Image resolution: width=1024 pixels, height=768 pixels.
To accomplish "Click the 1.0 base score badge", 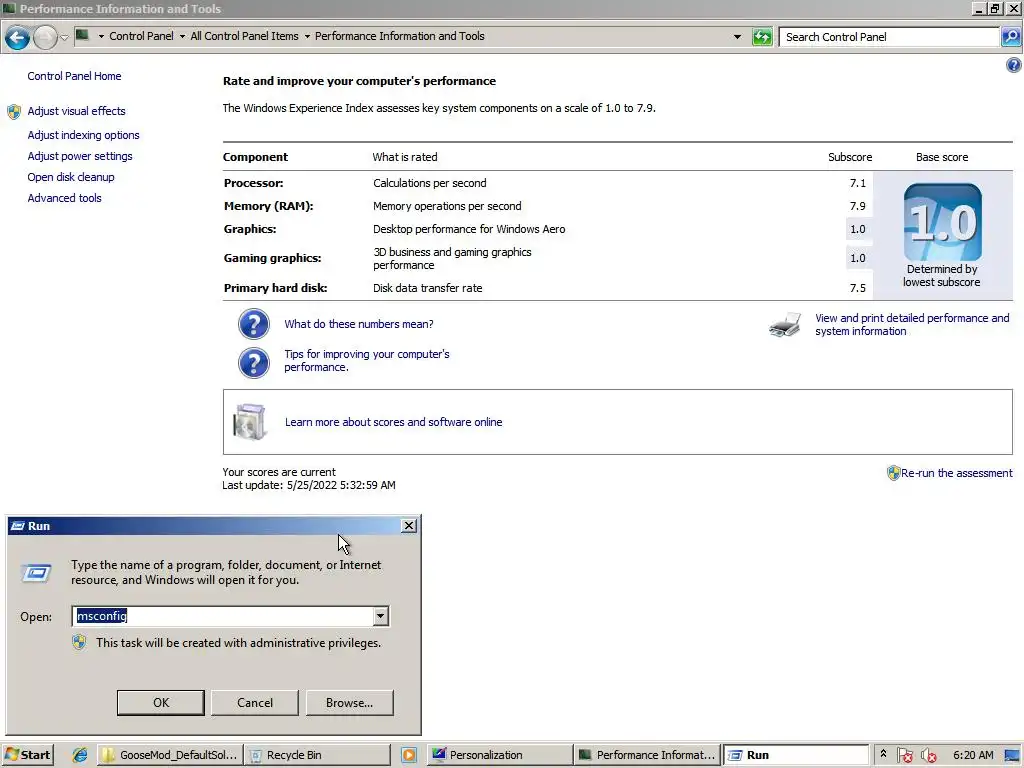I will 942,222.
